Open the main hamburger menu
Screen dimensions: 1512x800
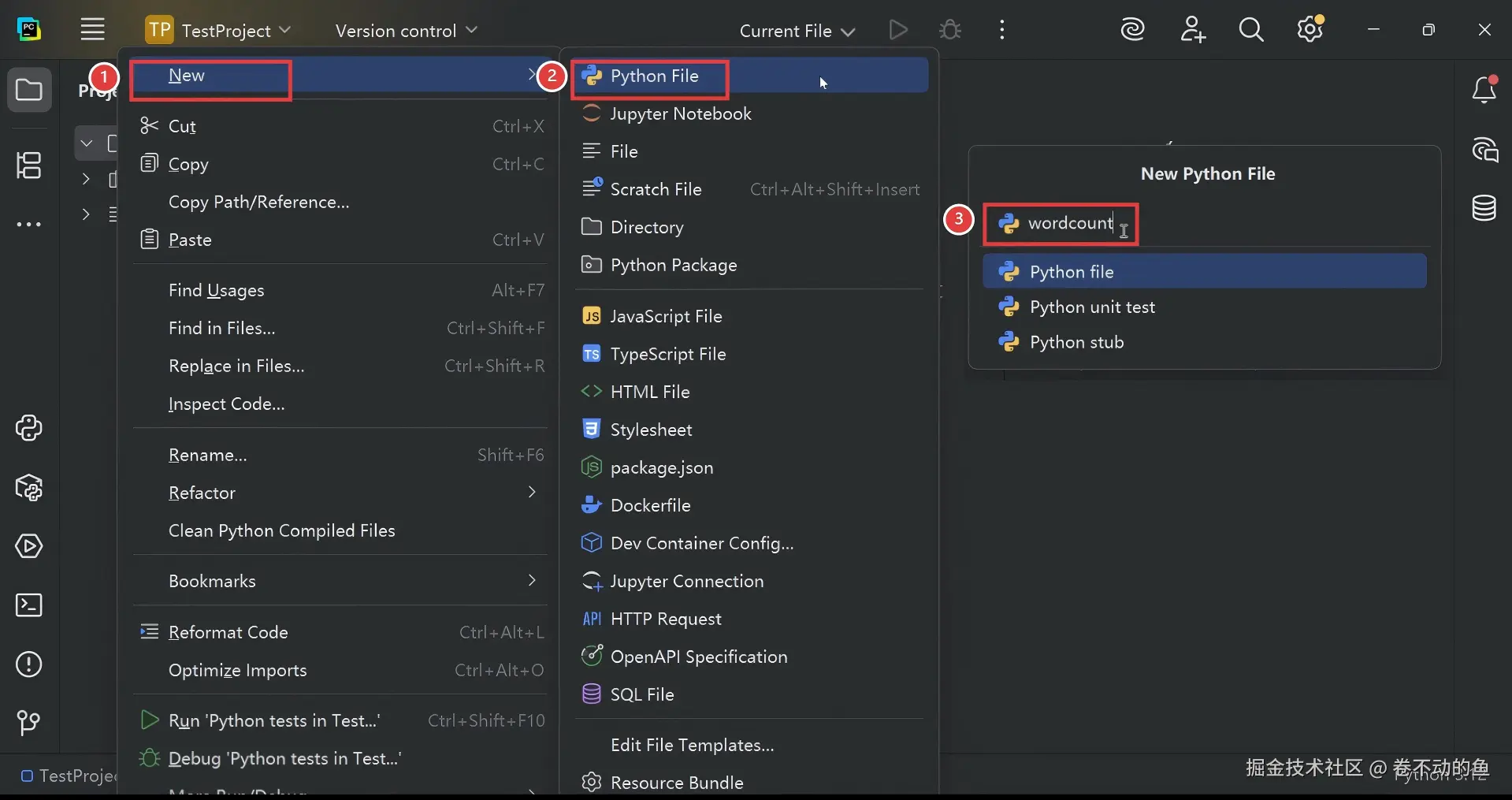click(x=93, y=31)
